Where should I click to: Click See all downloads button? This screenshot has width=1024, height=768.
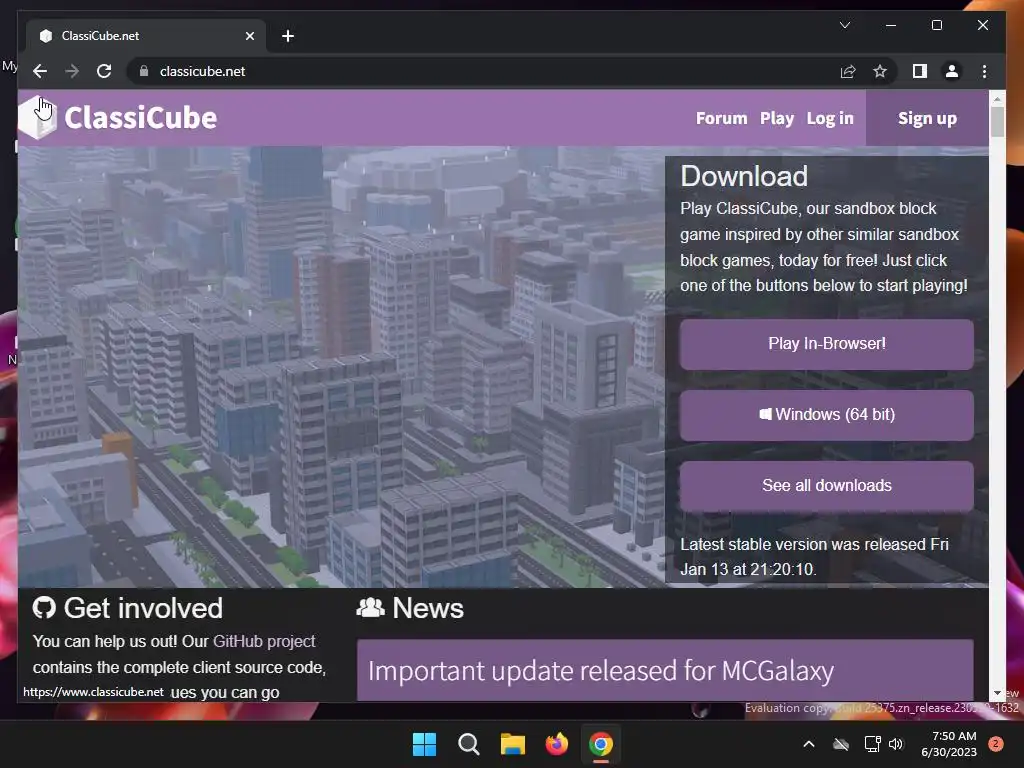[x=826, y=486]
